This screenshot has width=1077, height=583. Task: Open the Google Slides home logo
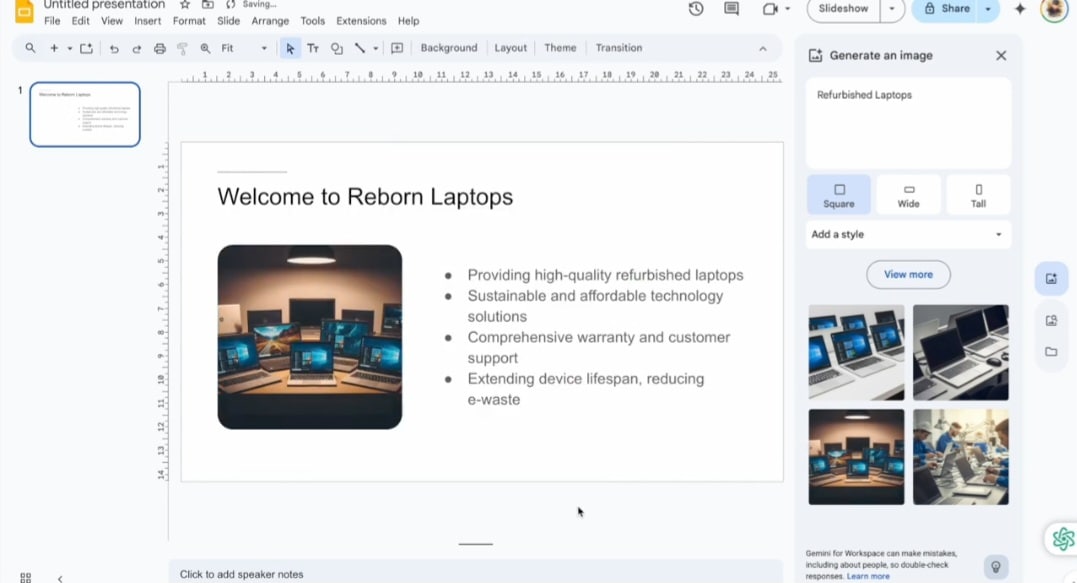click(24, 12)
